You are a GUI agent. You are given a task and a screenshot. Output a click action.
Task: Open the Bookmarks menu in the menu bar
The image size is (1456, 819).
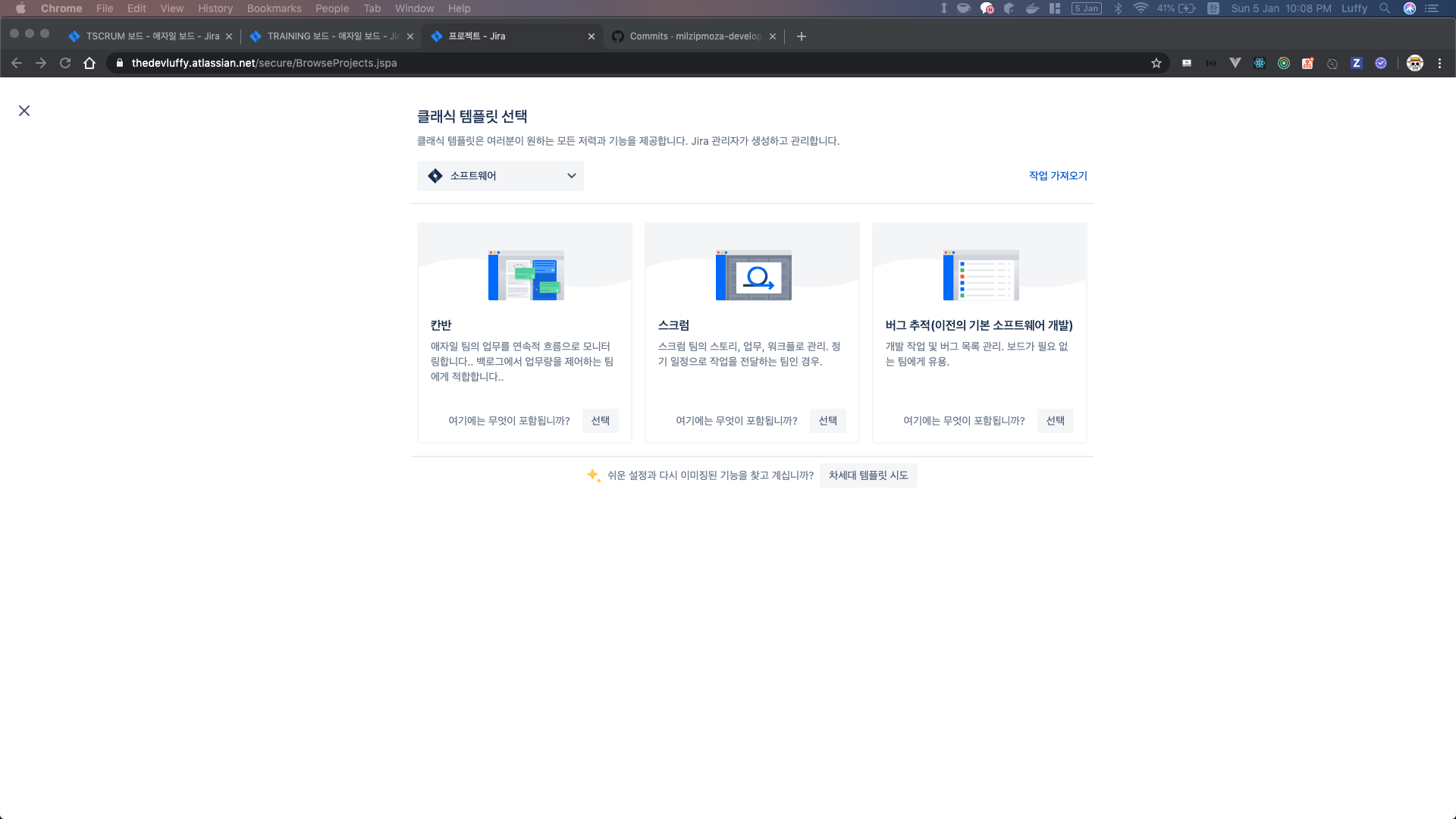(x=274, y=8)
